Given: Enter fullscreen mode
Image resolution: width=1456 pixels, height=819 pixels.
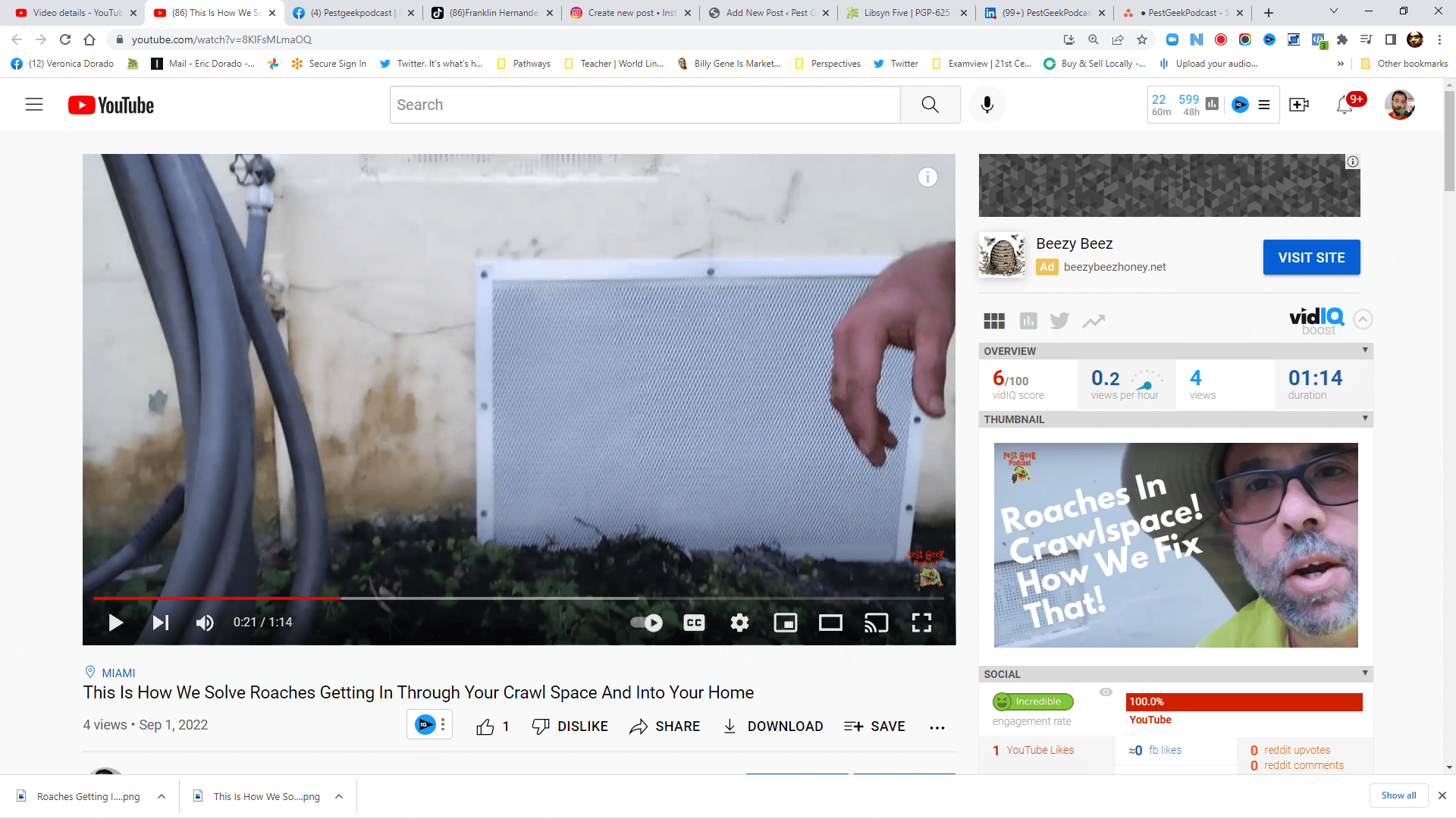Looking at the screenshot, I should [921, 623].
